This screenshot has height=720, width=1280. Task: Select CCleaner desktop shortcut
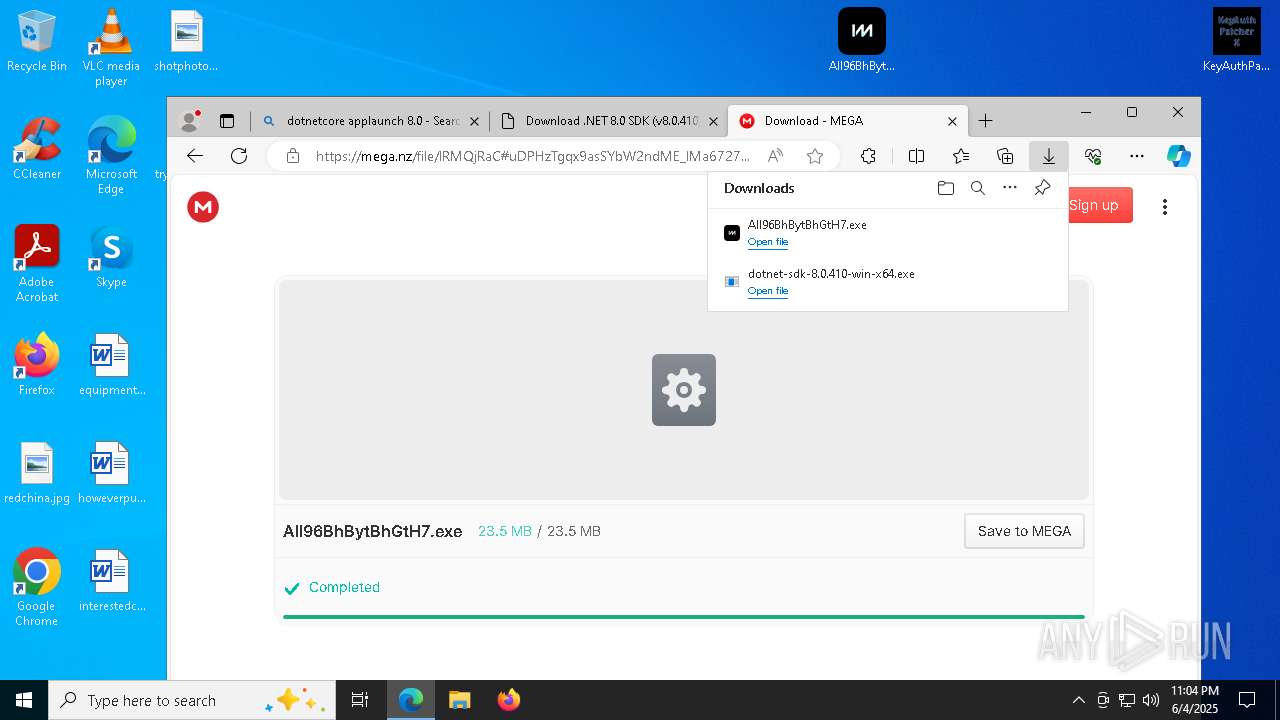37,148
